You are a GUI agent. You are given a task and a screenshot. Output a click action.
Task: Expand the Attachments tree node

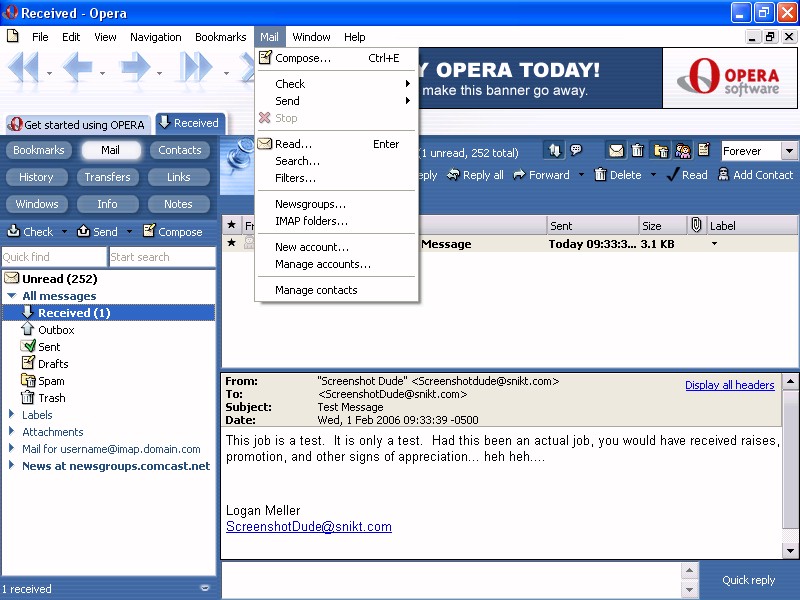(x=11, y=431)
